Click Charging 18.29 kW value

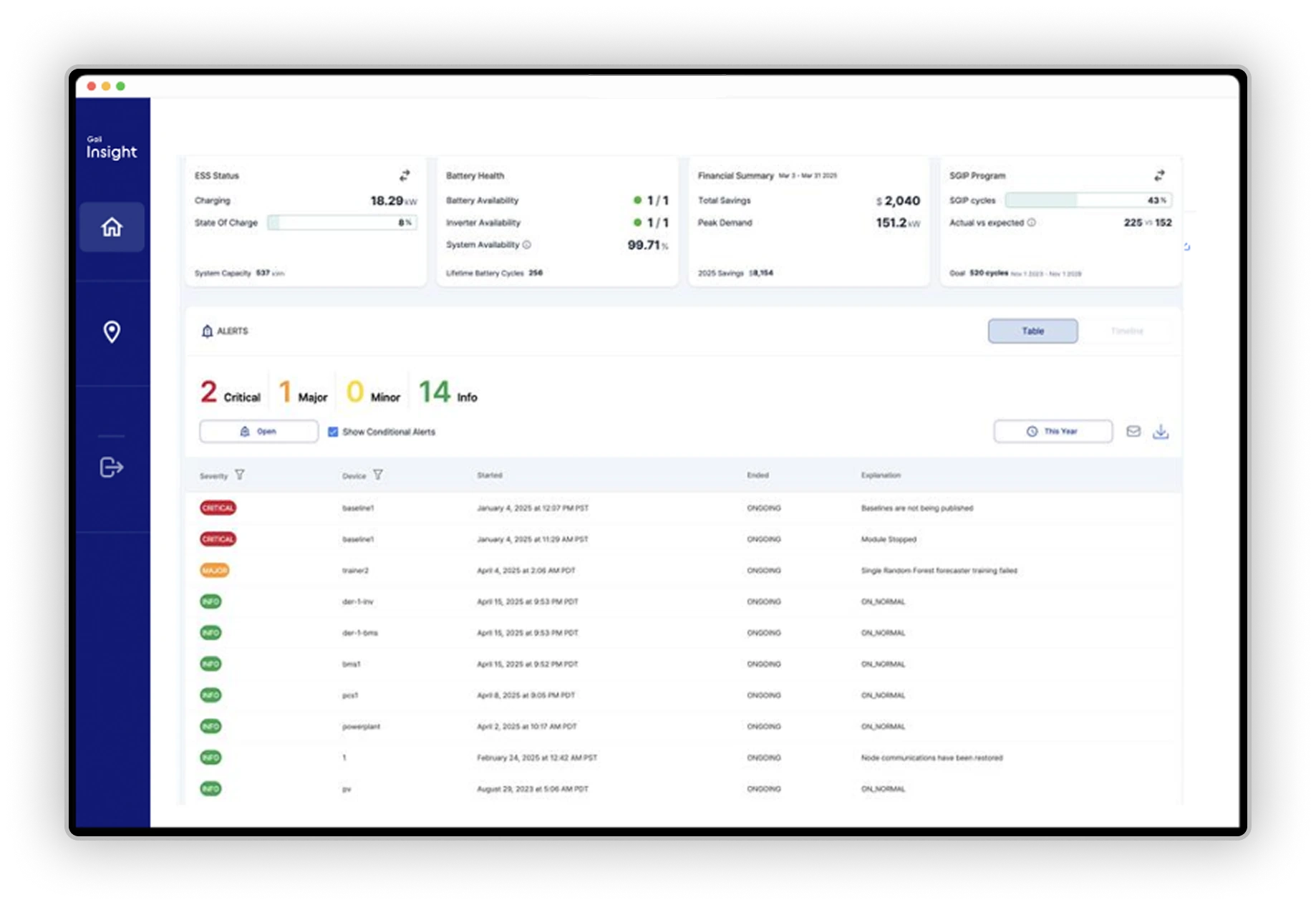pyautogui.click(x=394, y=201)
